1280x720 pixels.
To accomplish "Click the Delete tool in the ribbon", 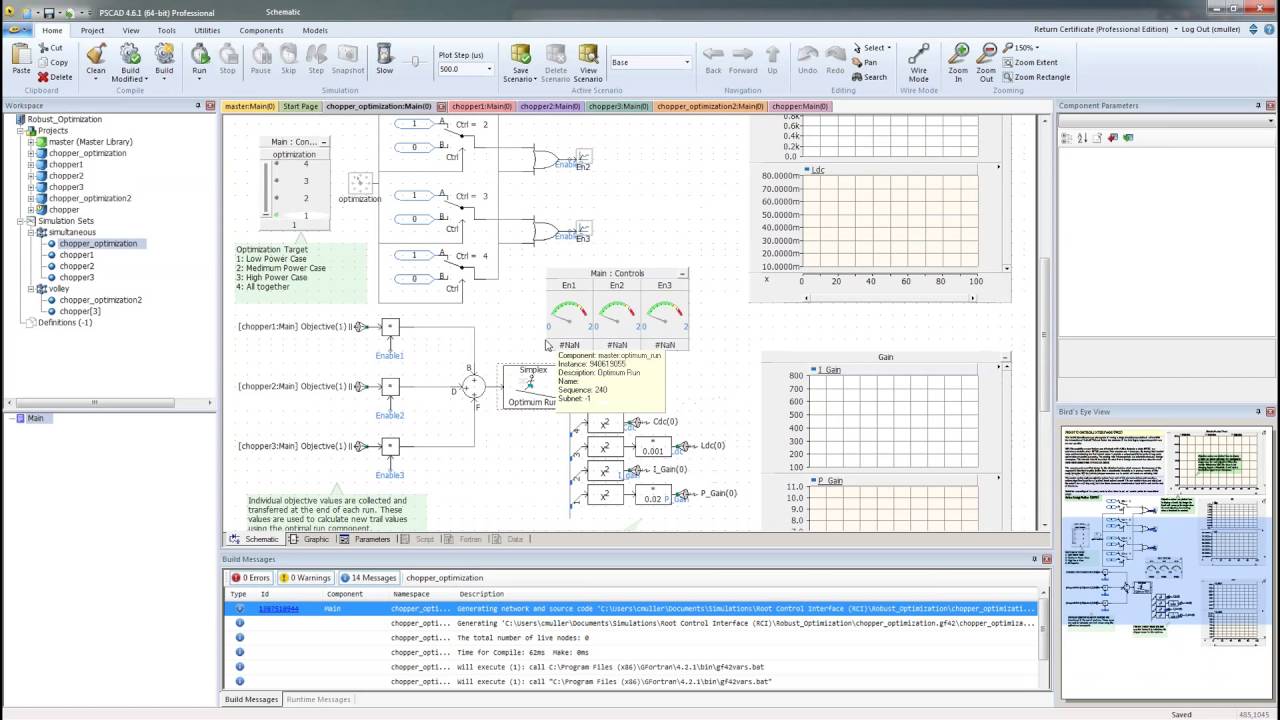I will (x=55, y=77).
